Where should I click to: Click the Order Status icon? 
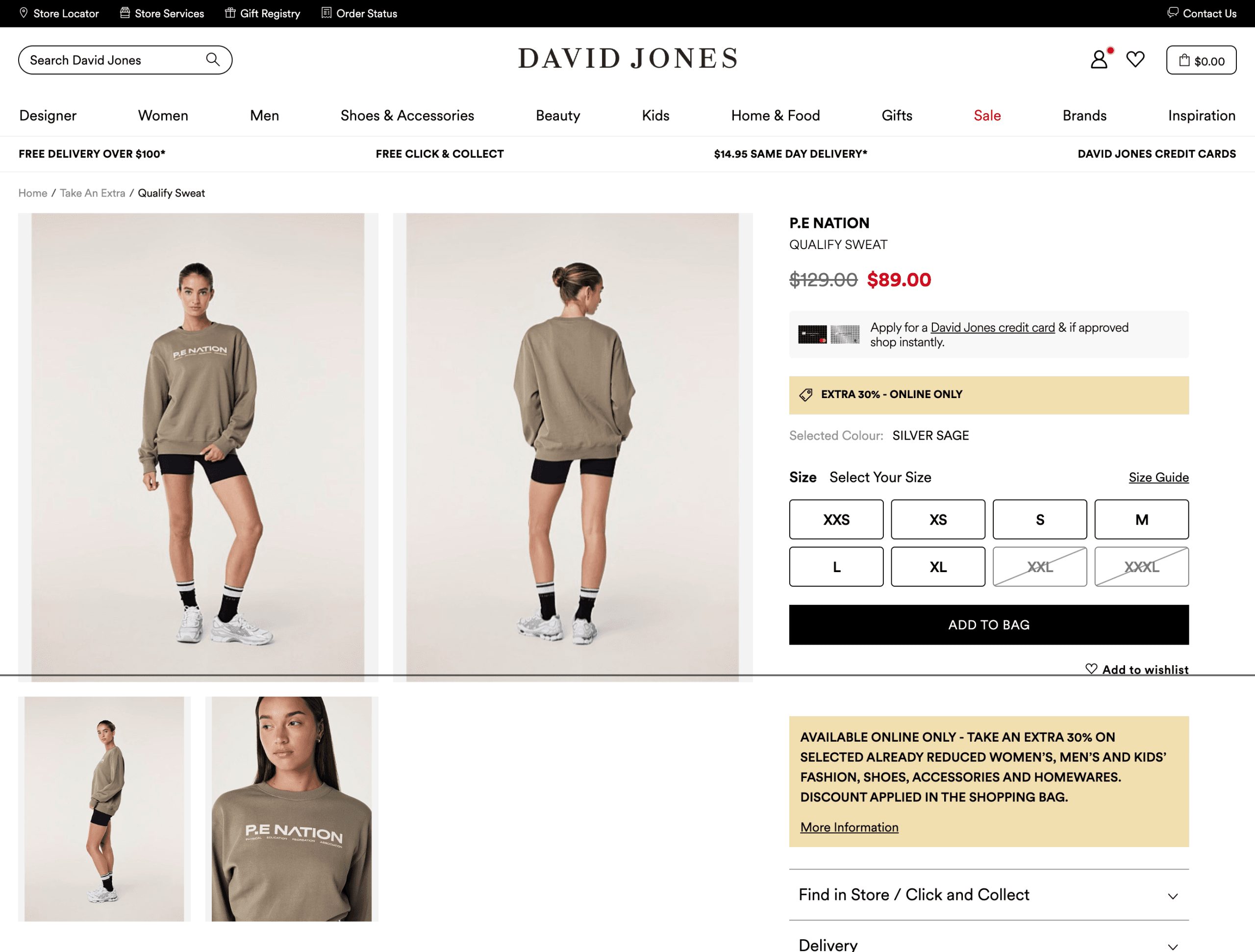click(x=326, y=12)
